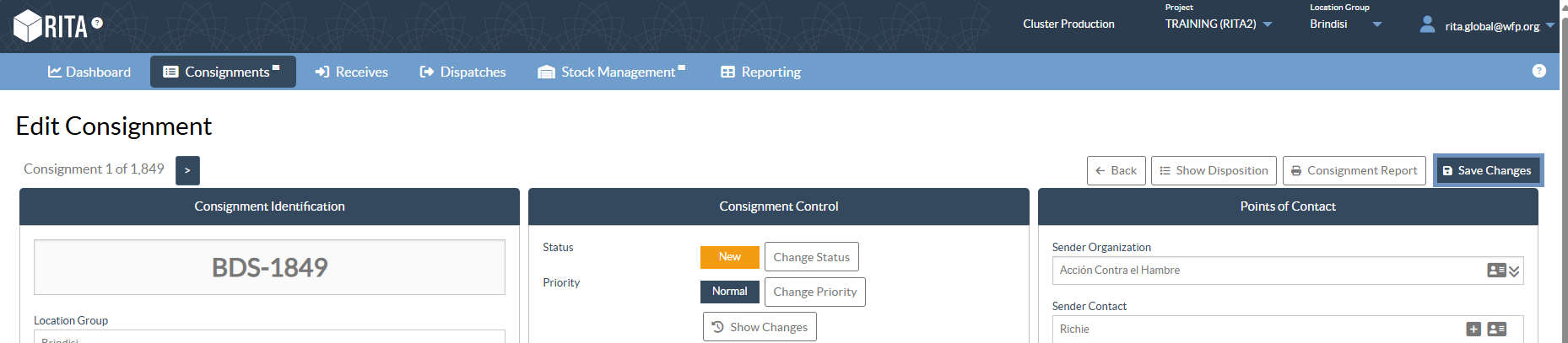Click the Change Status button
This screenshot has height=343, width=1568.
811,257
